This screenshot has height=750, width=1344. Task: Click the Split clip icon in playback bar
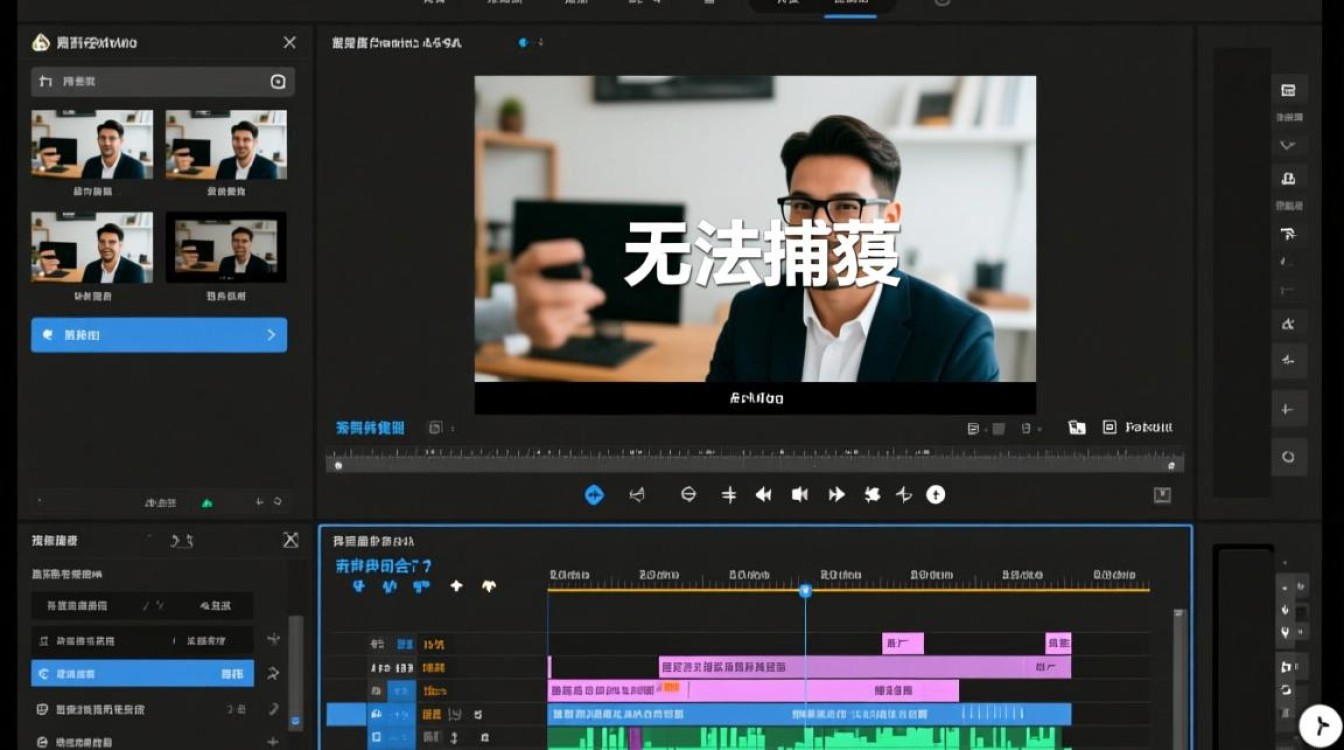(x=728, y=494)
